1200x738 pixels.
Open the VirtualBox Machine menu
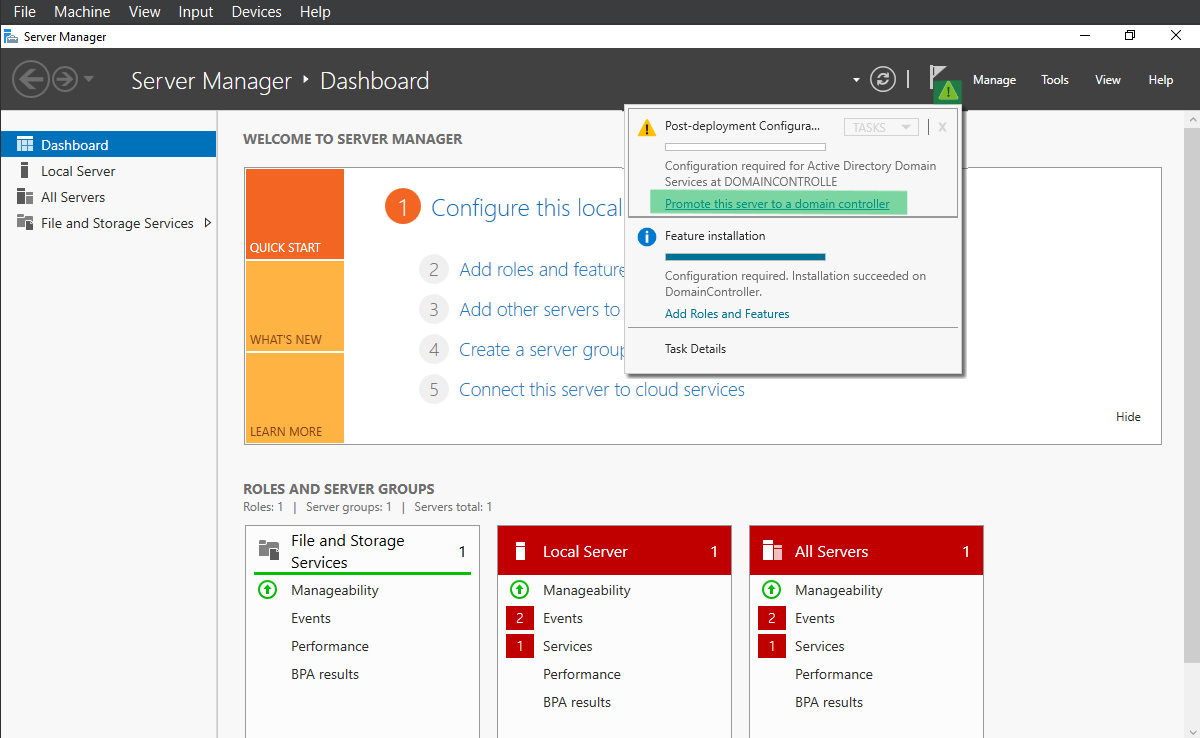pyautogui.click(x=82, y=12)
